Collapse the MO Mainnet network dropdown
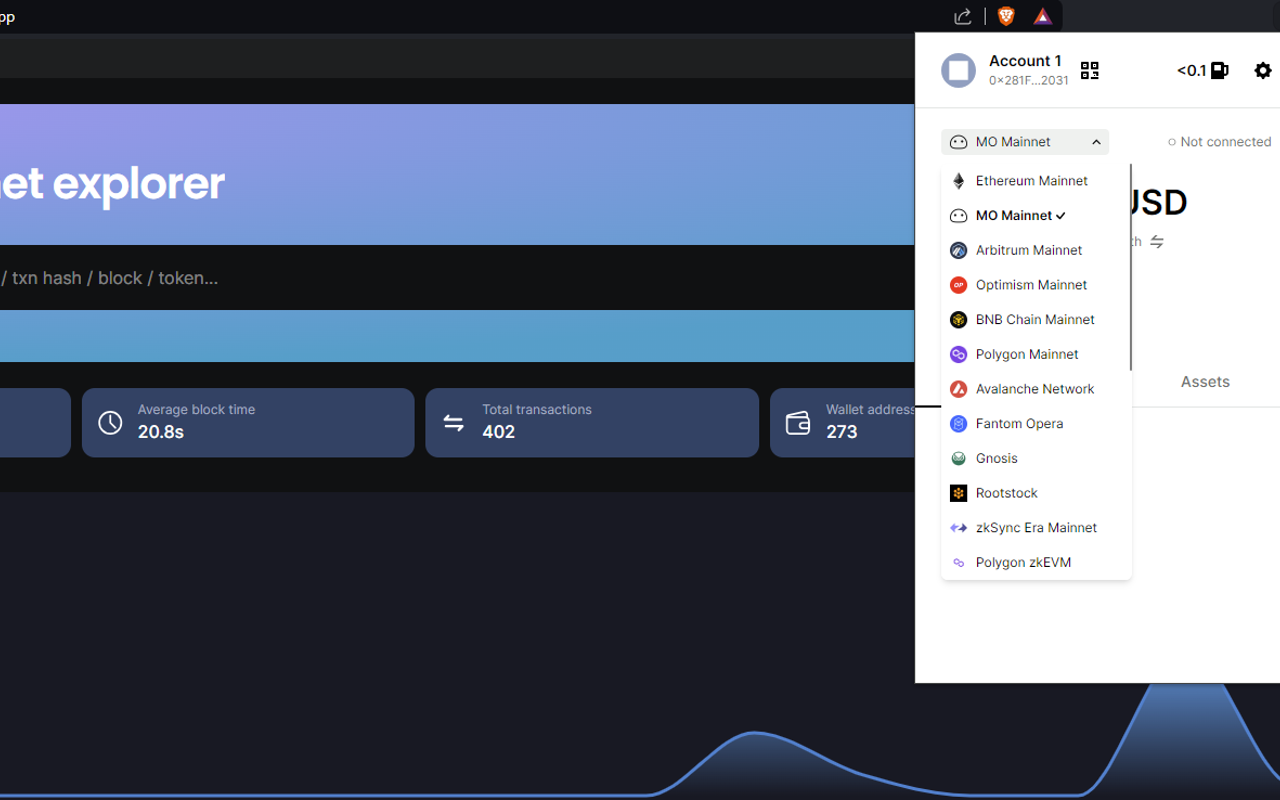 click(1025, 142)
